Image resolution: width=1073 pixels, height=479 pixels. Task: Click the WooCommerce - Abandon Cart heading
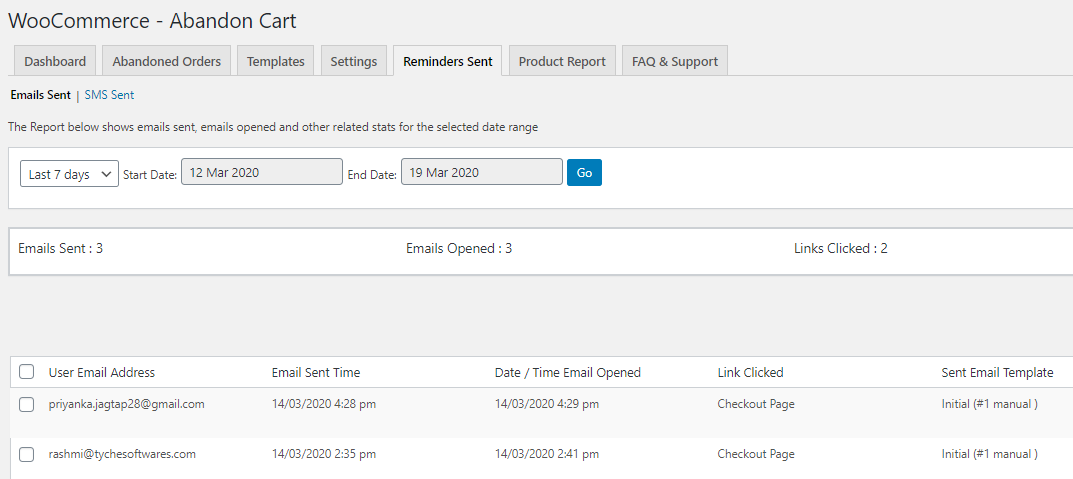coord(152,21)
